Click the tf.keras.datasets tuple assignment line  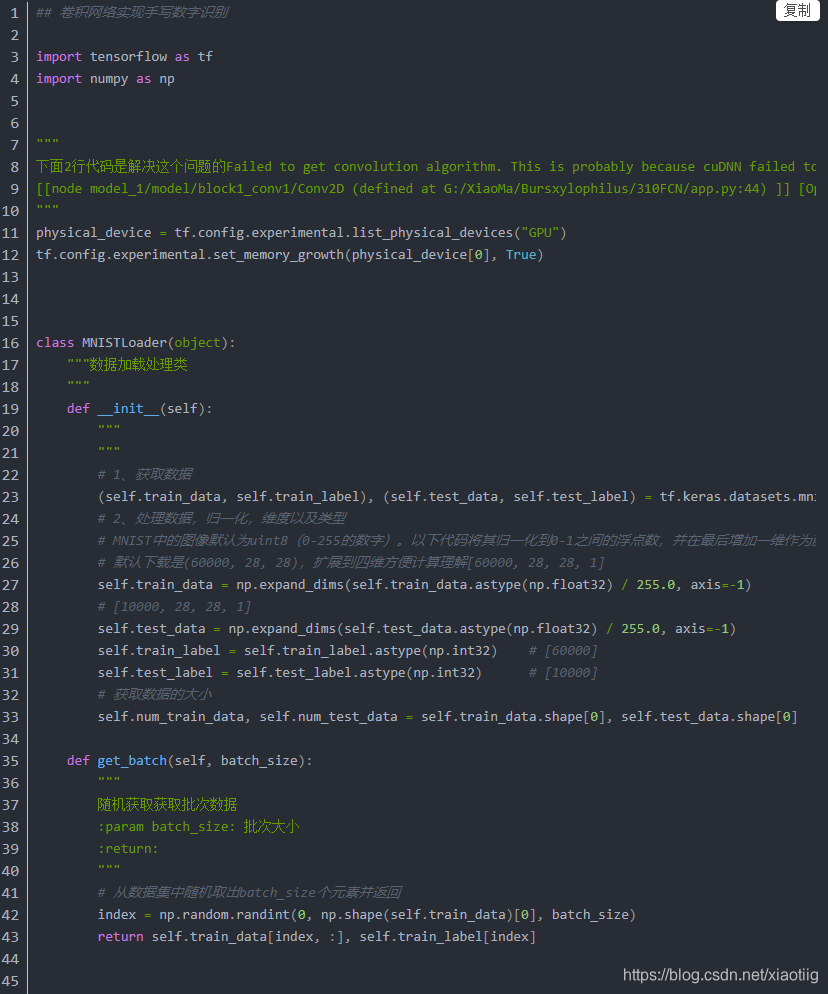click(457, 497)
